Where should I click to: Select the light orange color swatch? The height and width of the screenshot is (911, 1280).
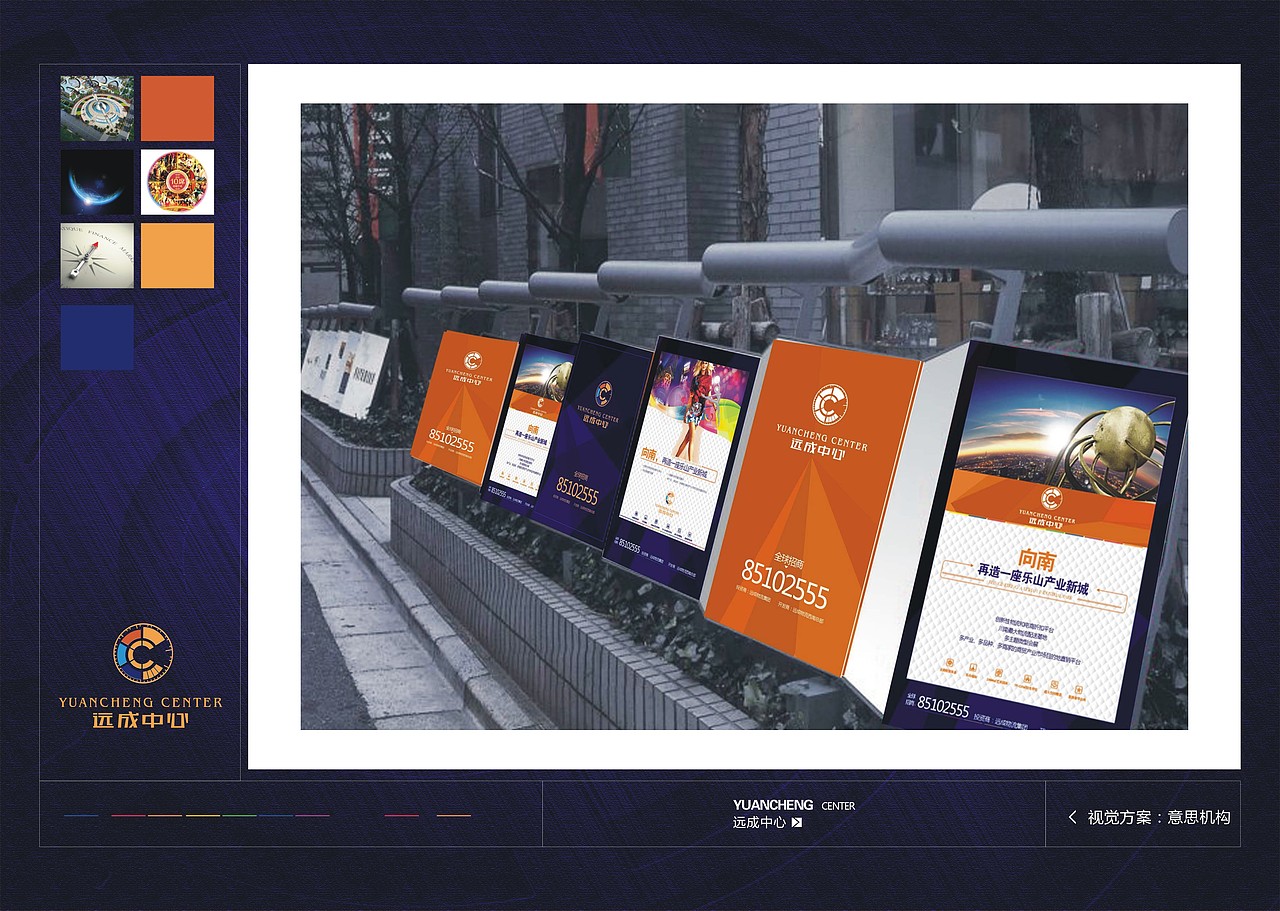(x=177, y=255)
